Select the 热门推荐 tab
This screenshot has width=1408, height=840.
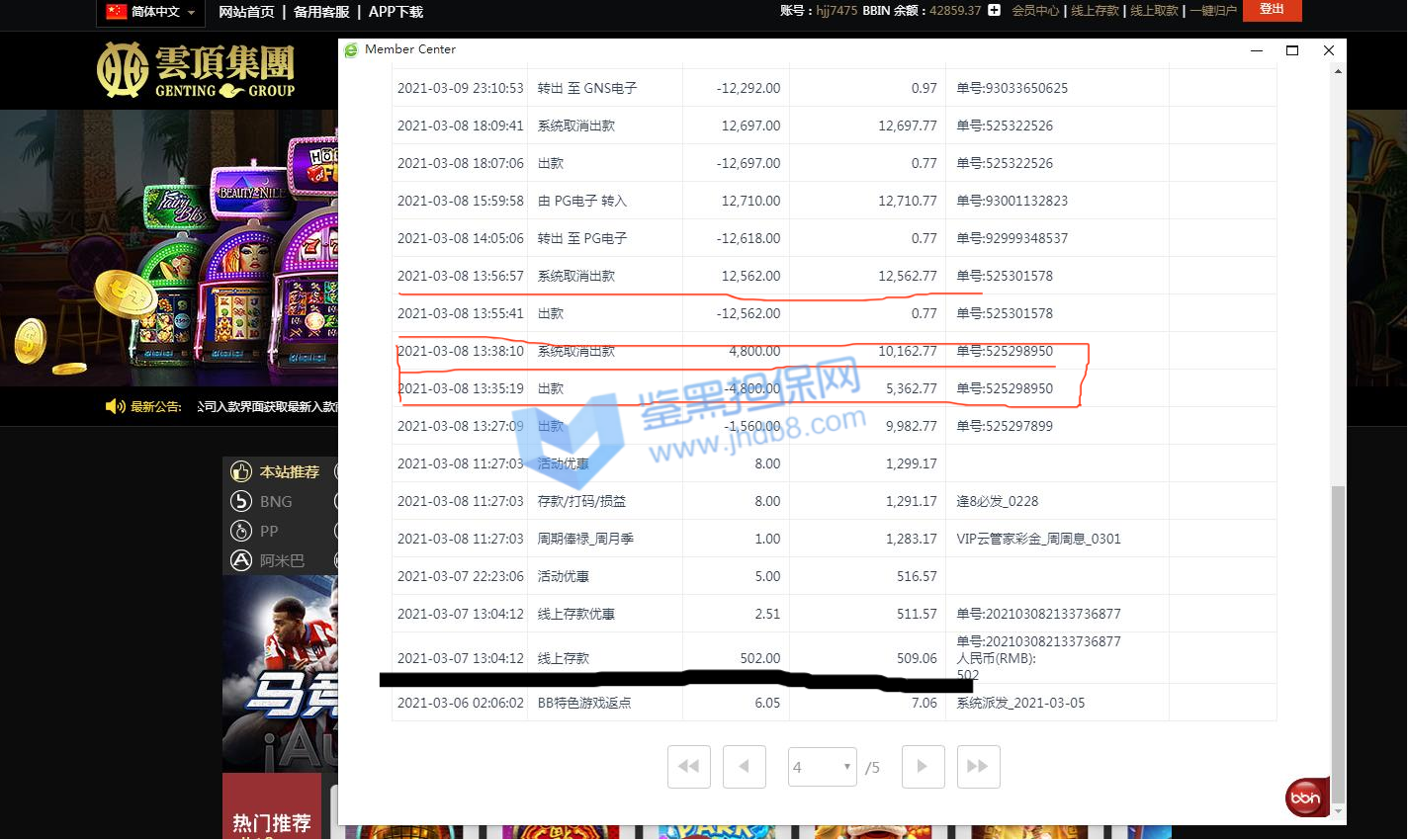click(271, 822)
